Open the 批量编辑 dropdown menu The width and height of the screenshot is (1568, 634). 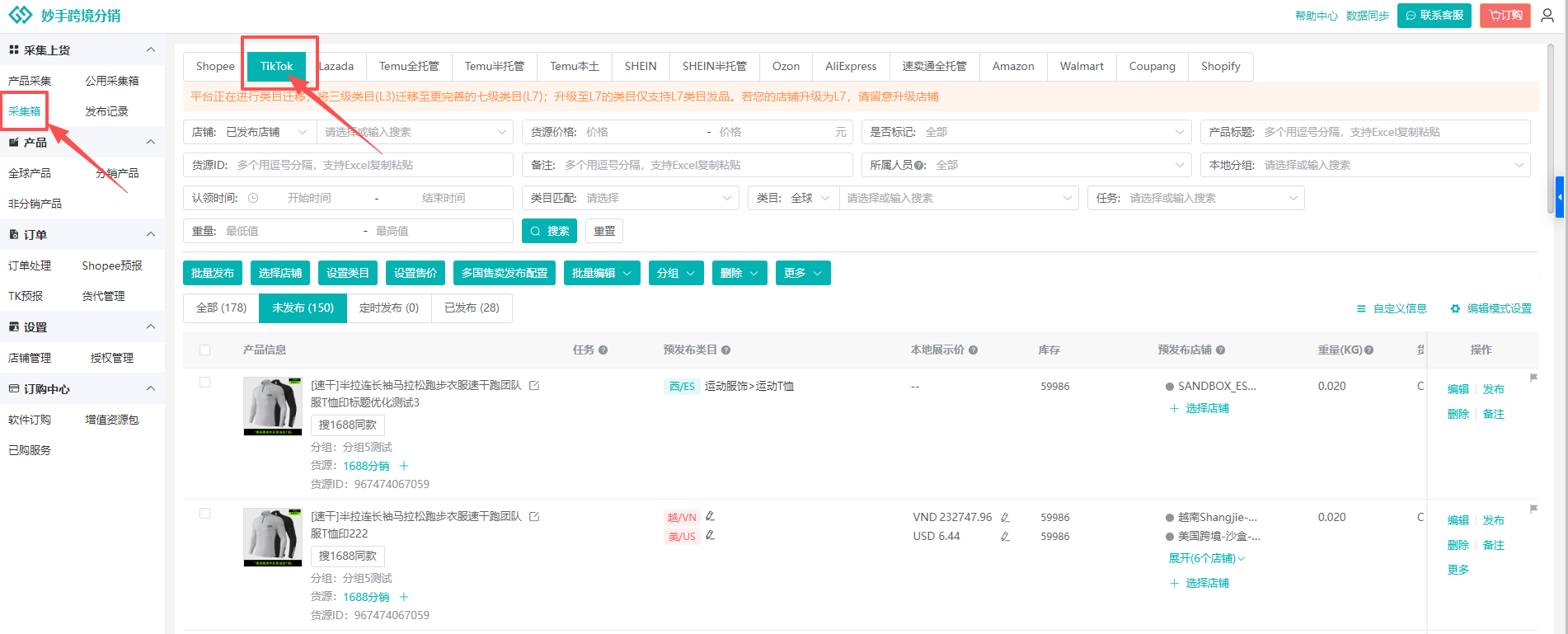pos(602,273)
